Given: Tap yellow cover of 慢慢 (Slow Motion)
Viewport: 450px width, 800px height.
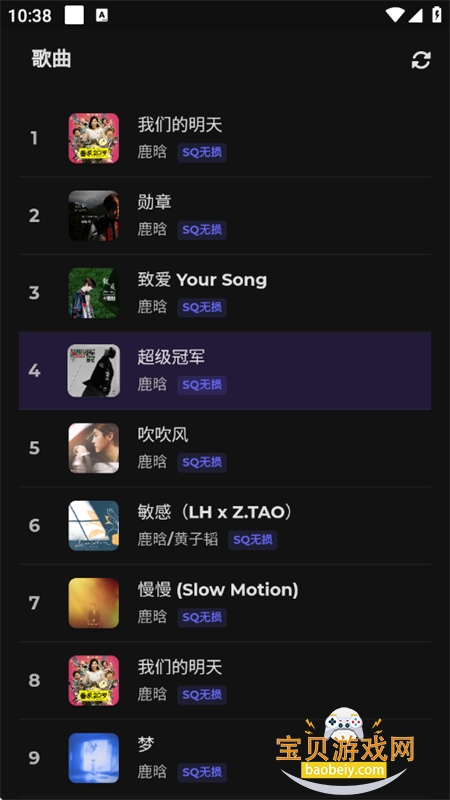Looking at the screenshot, I should (x=94, y=603).
